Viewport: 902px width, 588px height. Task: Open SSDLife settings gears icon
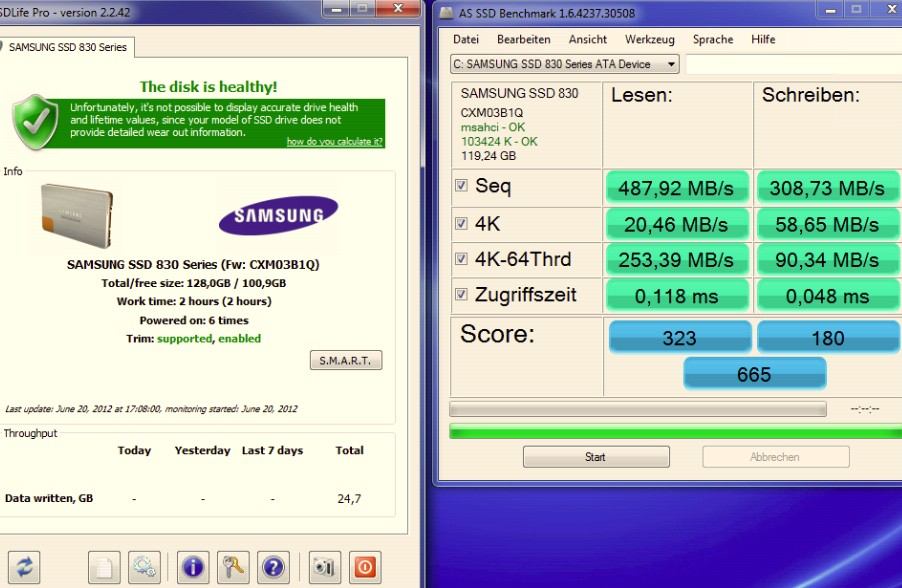(144, 567)
